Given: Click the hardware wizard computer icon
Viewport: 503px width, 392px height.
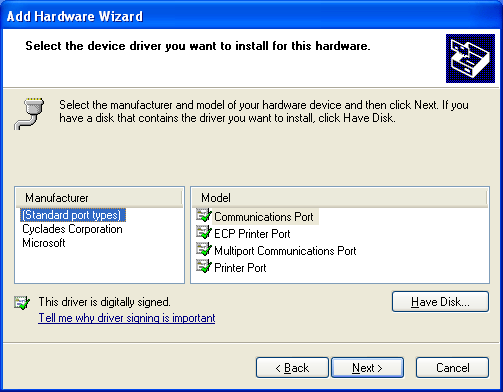Looking at the screenshot, I should tap(470, 58).
